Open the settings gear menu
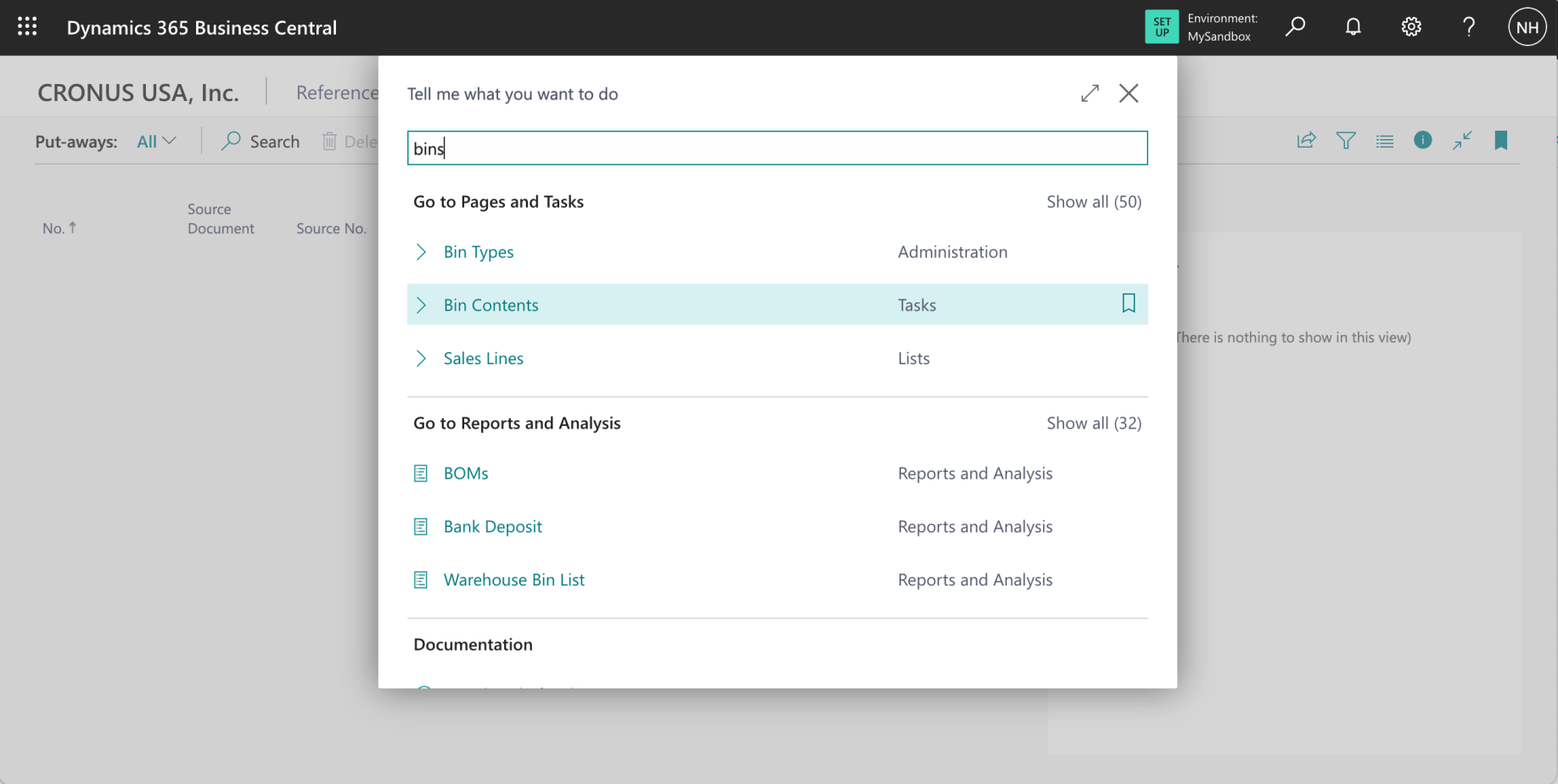Viewport: 1558px width, 784px height. click(x=1410, y=27)
